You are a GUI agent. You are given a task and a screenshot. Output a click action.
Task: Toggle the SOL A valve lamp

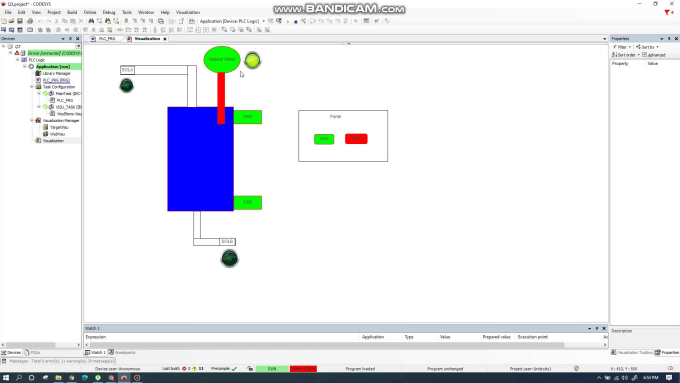click(x=127, y=85)
